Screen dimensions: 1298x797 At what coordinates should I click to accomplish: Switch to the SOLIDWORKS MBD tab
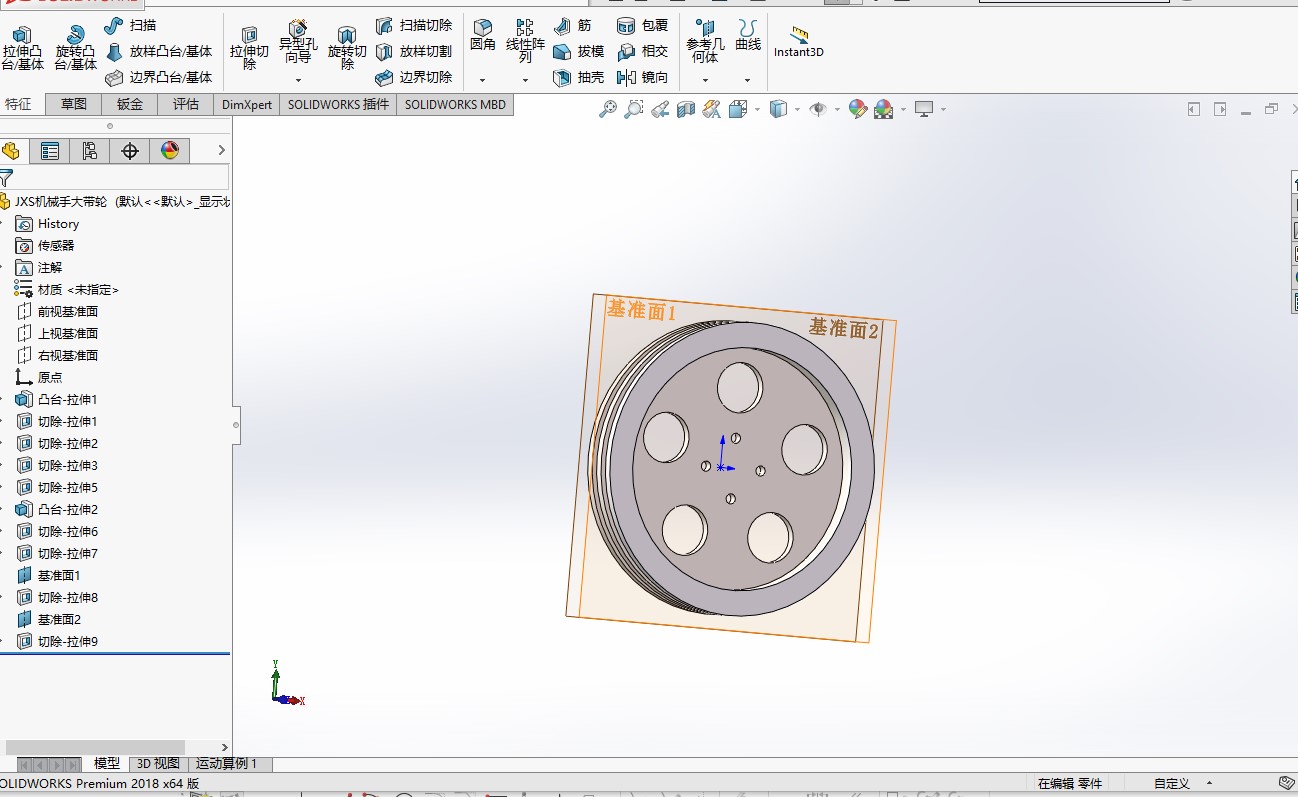(455, 104)
